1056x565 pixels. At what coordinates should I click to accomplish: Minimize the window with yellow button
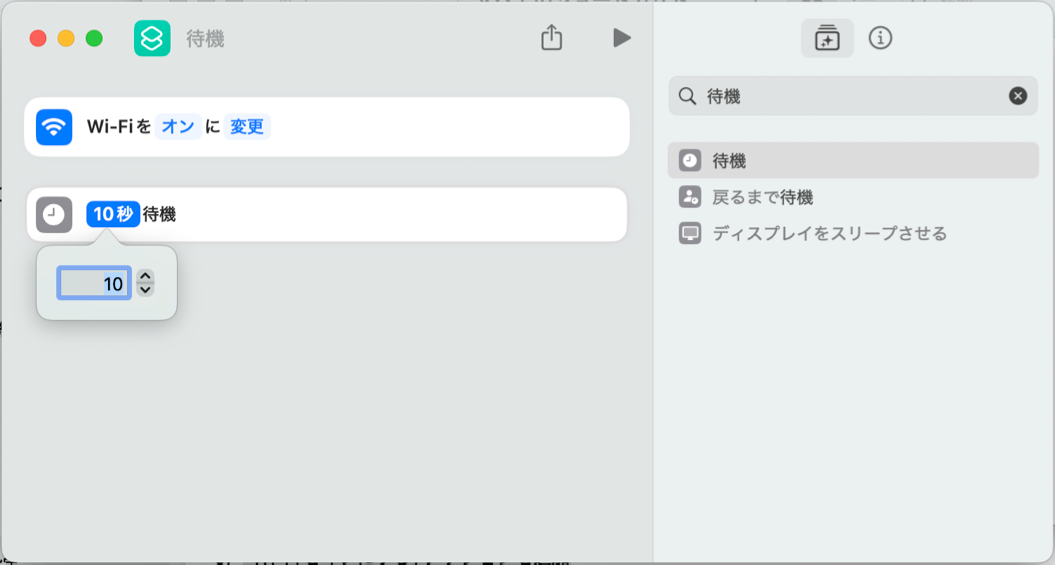pos(66,38)
